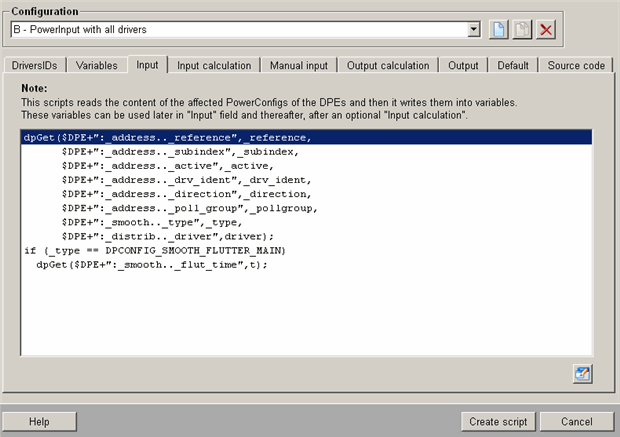
Task: Open the Default tab
Action: point(513,66)
